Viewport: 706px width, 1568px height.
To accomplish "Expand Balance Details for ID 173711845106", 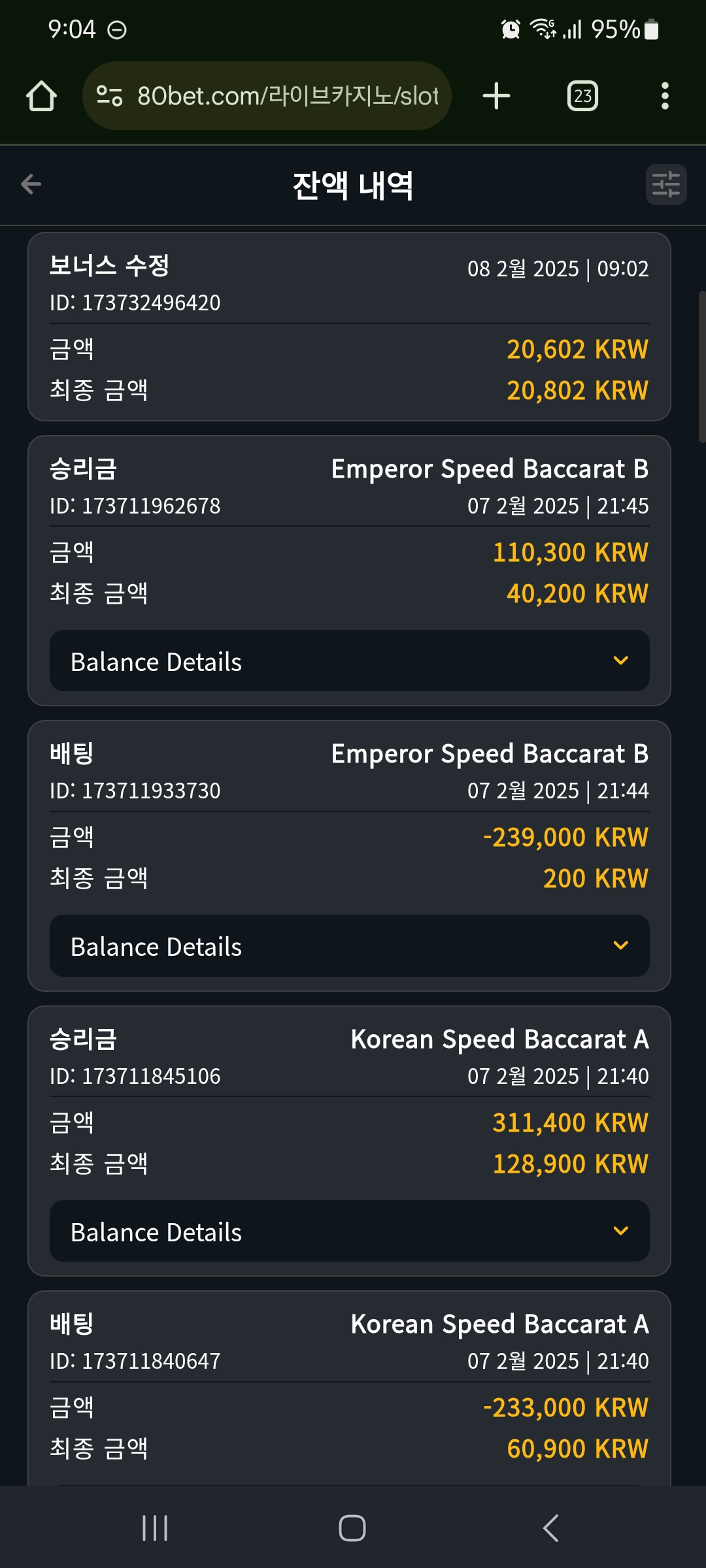I will (350, 1232).
